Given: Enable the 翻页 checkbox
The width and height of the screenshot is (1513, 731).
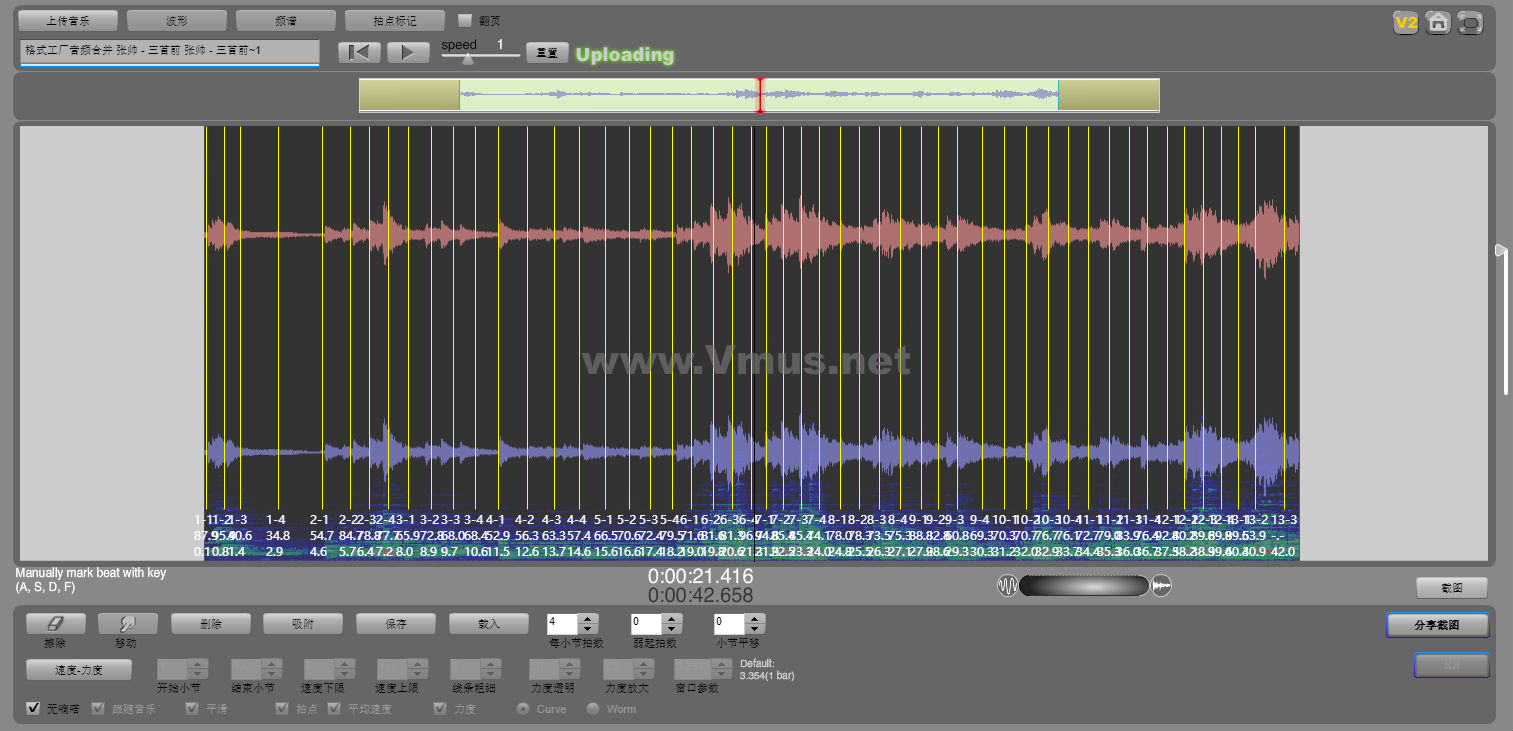Looking at the screenshot, I should point(465,20).
